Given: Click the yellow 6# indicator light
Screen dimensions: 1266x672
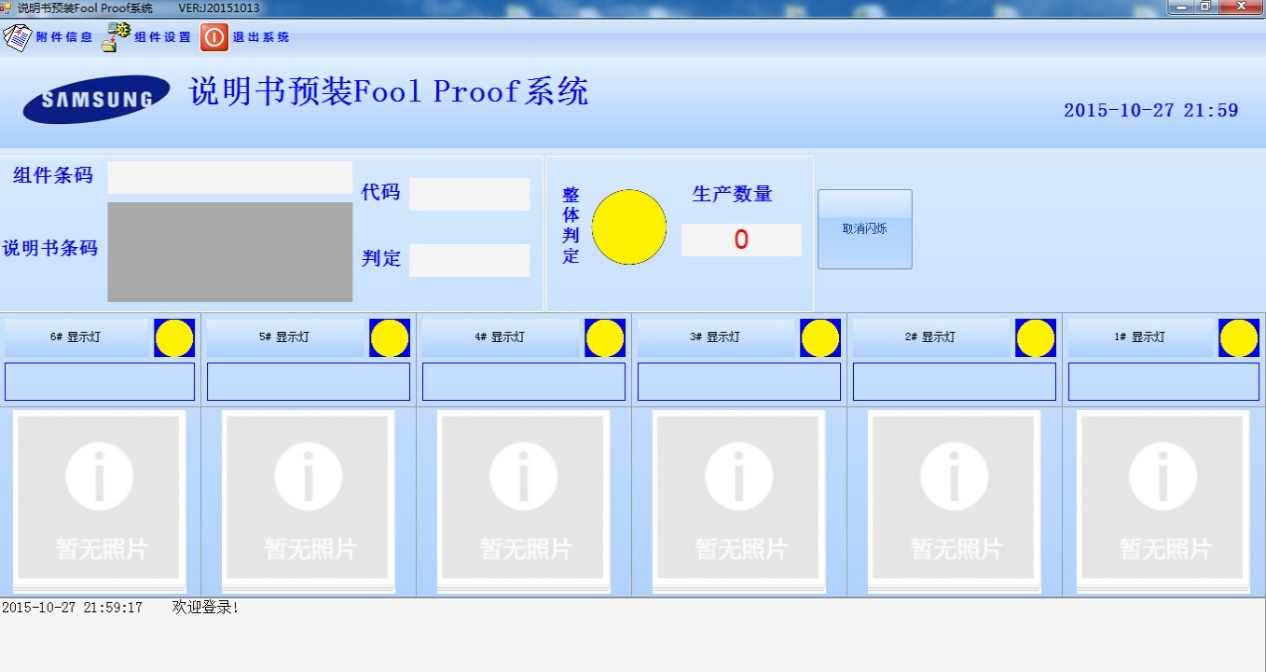Looking at the screenshot, I should click(174, 338).
